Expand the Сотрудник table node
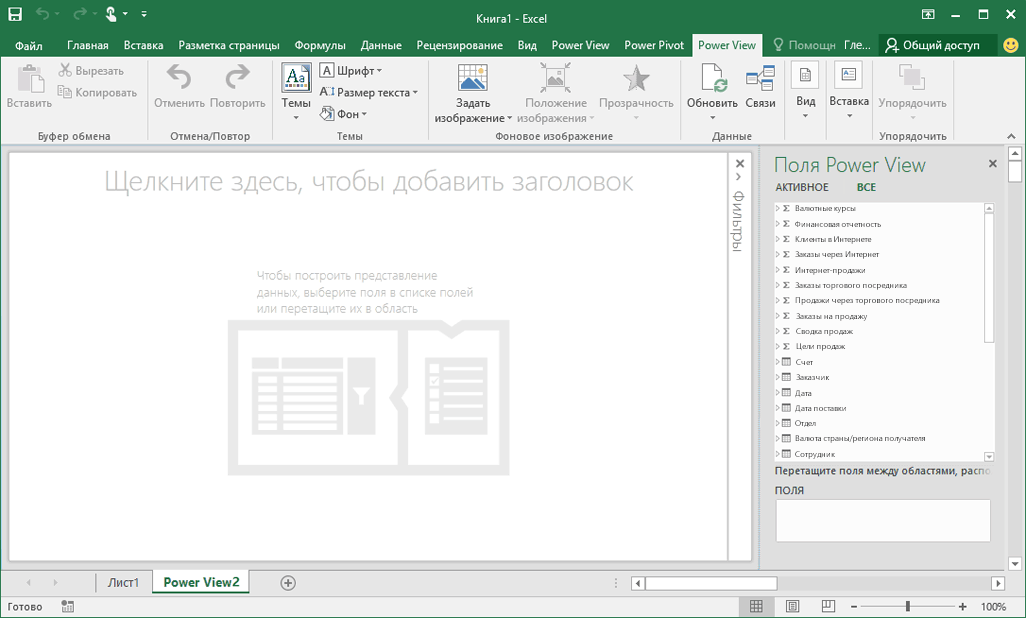Screen dimensions: 1026x618 [778, 454]
